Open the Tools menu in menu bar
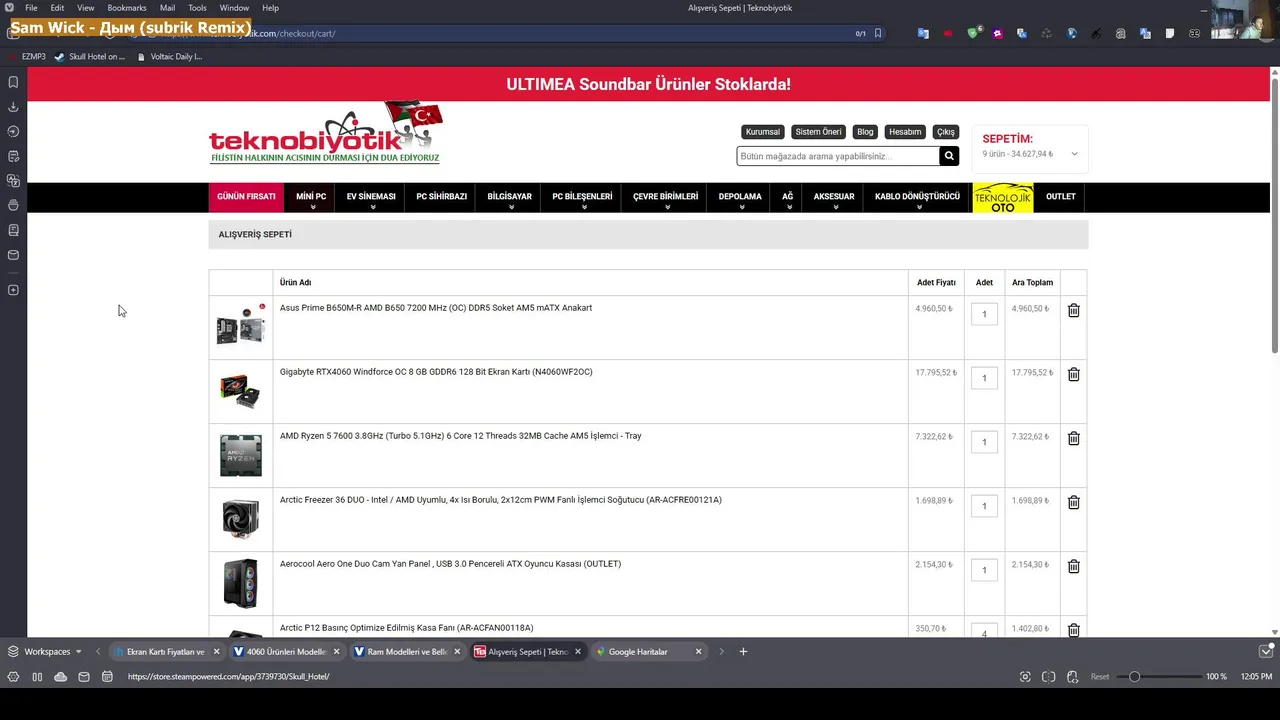 pyautogui.click(x=197, y=8)
